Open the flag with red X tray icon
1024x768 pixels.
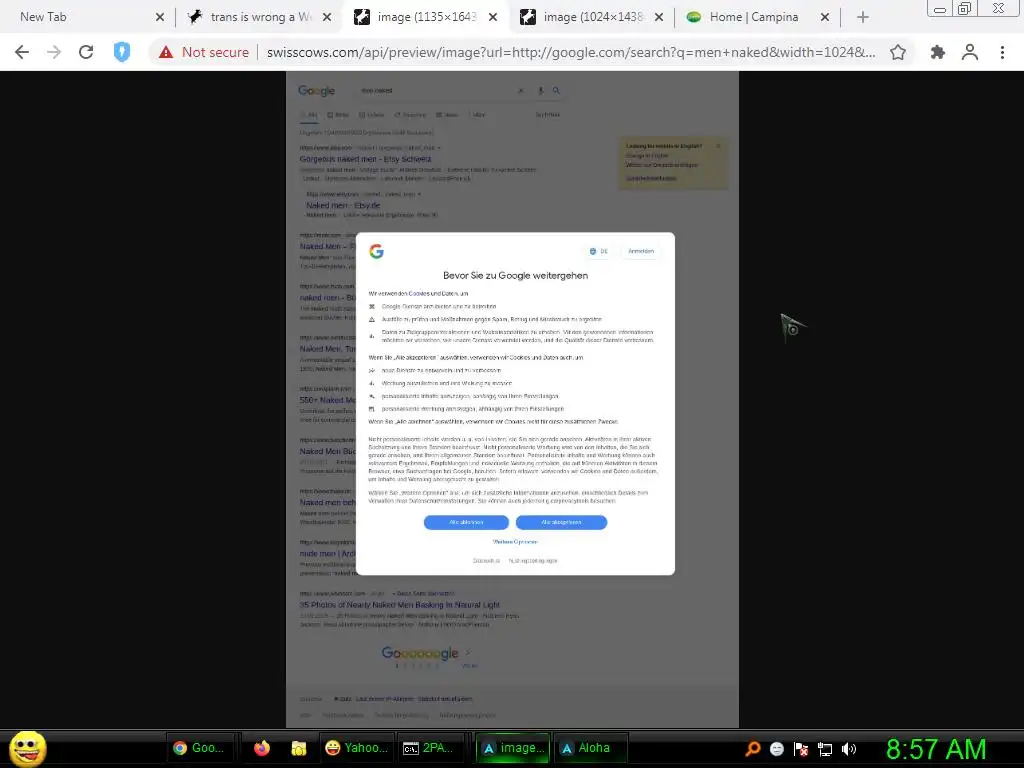[801, 749]
